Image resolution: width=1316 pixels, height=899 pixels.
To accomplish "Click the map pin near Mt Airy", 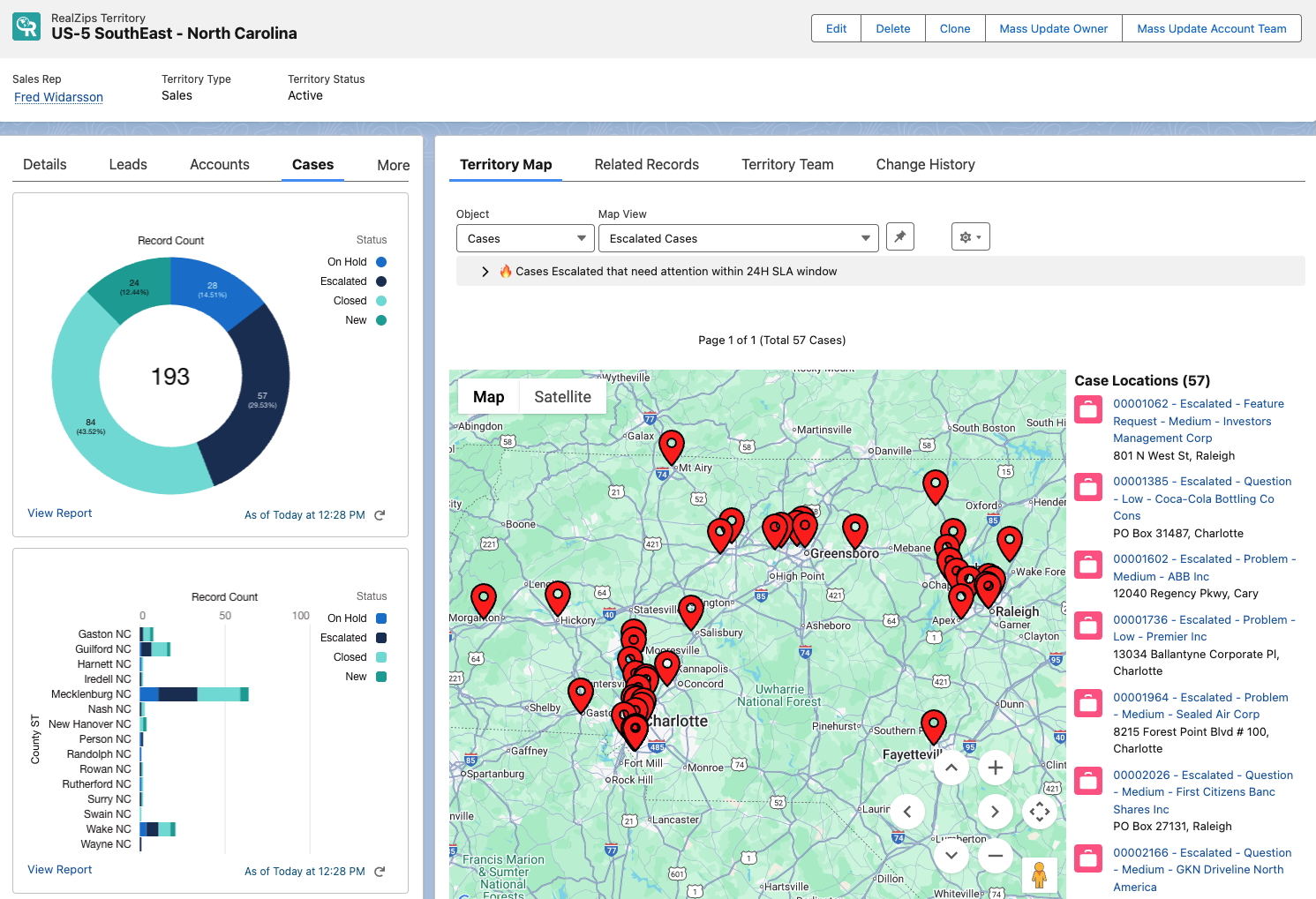I will [672, 446].
